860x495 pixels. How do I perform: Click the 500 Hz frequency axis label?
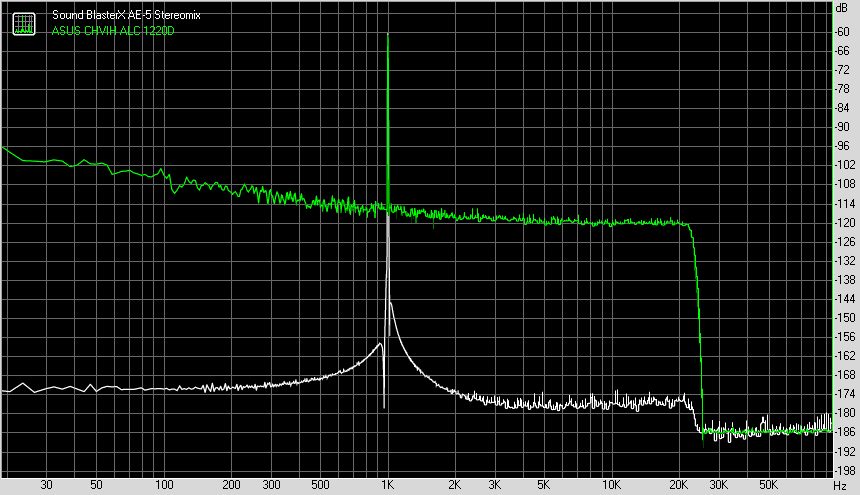click(x=320, y=485)
